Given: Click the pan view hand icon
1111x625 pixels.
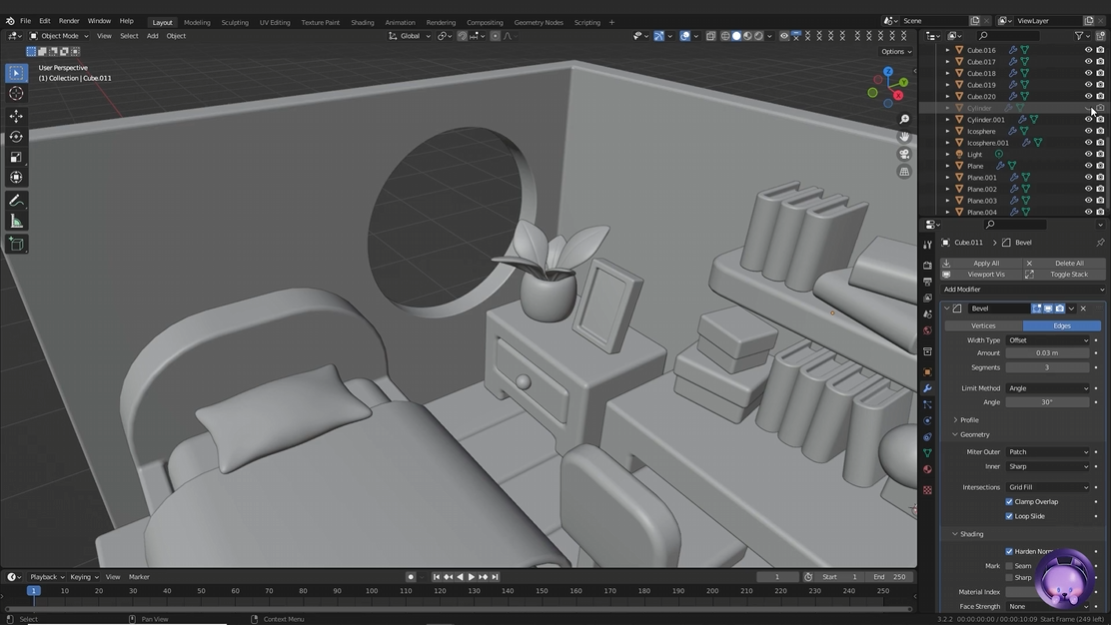Looking at the screenshot, I should tap(904, 136).
